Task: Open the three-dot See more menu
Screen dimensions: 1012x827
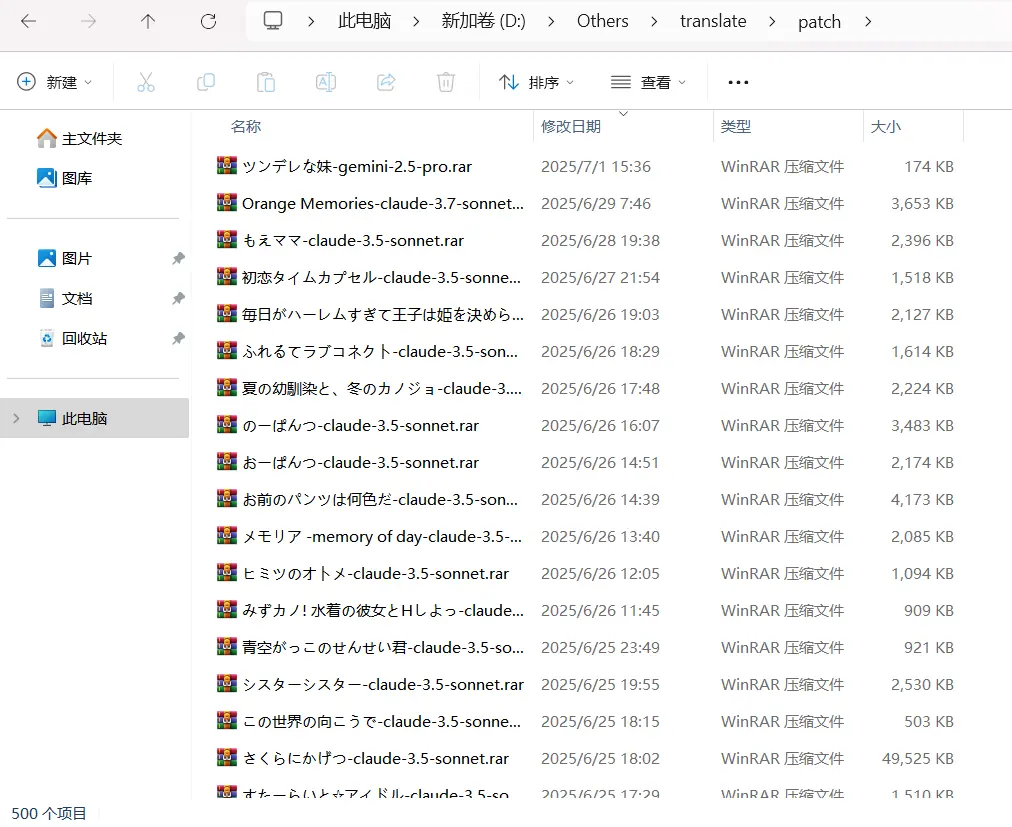Action: [x=738, y=82]
